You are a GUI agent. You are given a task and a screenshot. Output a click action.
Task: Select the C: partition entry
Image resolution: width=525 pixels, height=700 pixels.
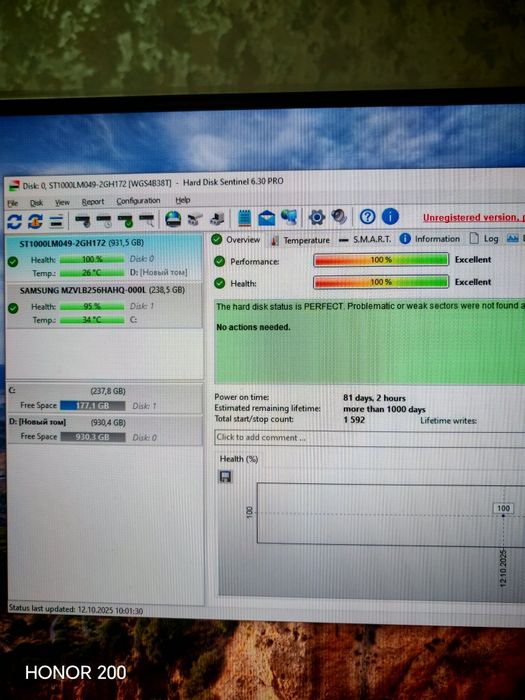[105, 399]
